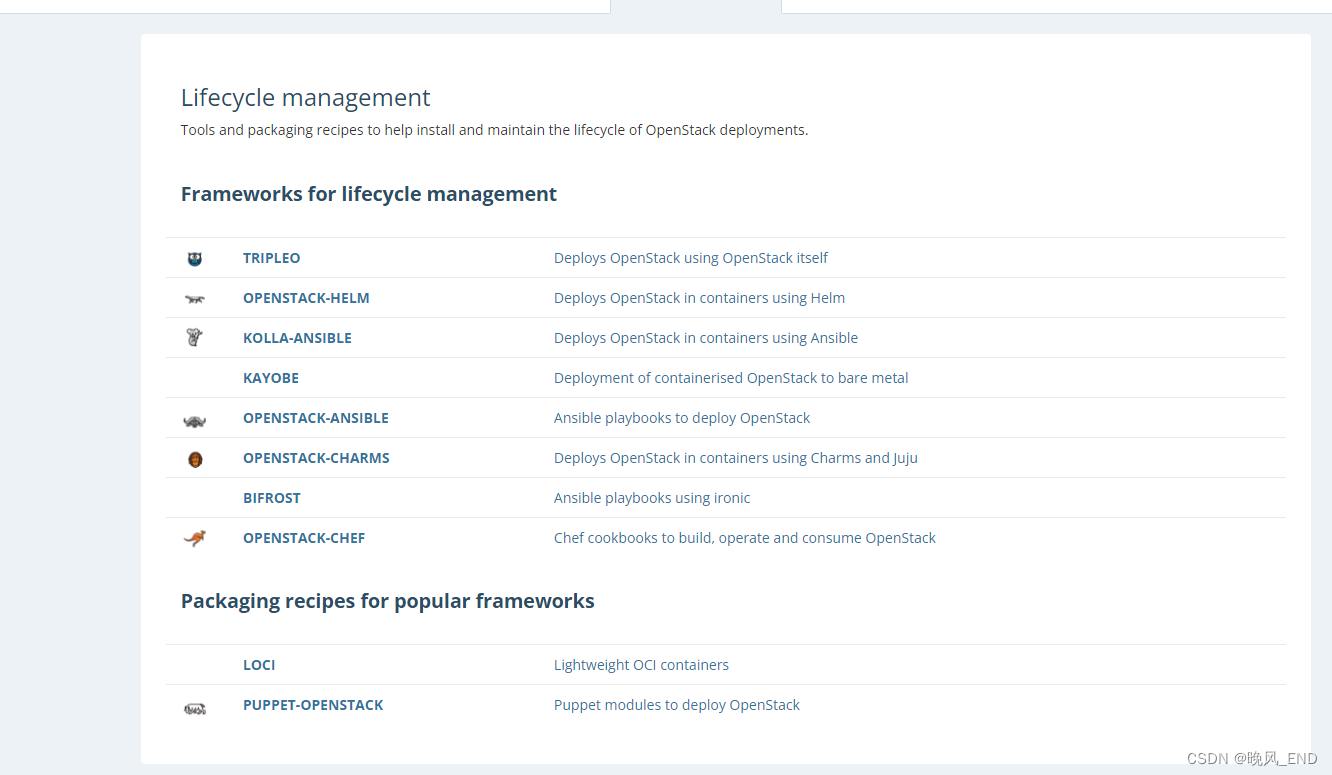Click the 'Tools and packaging recipes' intro sentence
The image size is (1332, 775).
[x=494, y=130]
